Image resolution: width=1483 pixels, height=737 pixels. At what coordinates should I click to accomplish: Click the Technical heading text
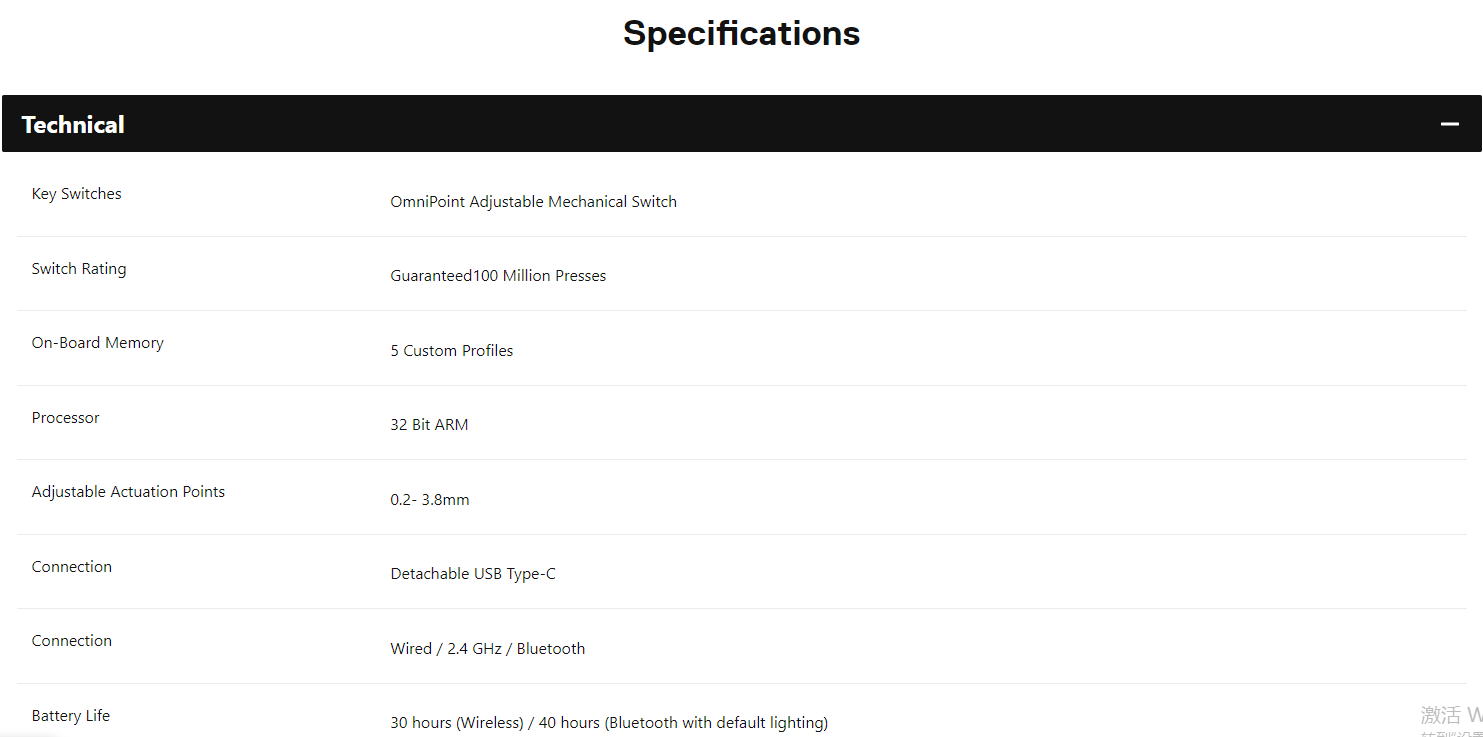point(73,125)
